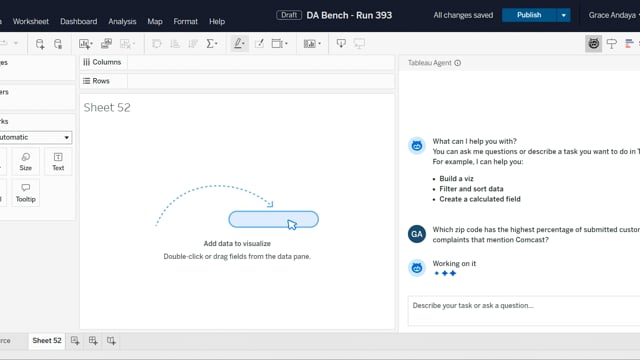Open the Worksheet menu
This screenshot has width=640, height=360.
pos(31,21)
